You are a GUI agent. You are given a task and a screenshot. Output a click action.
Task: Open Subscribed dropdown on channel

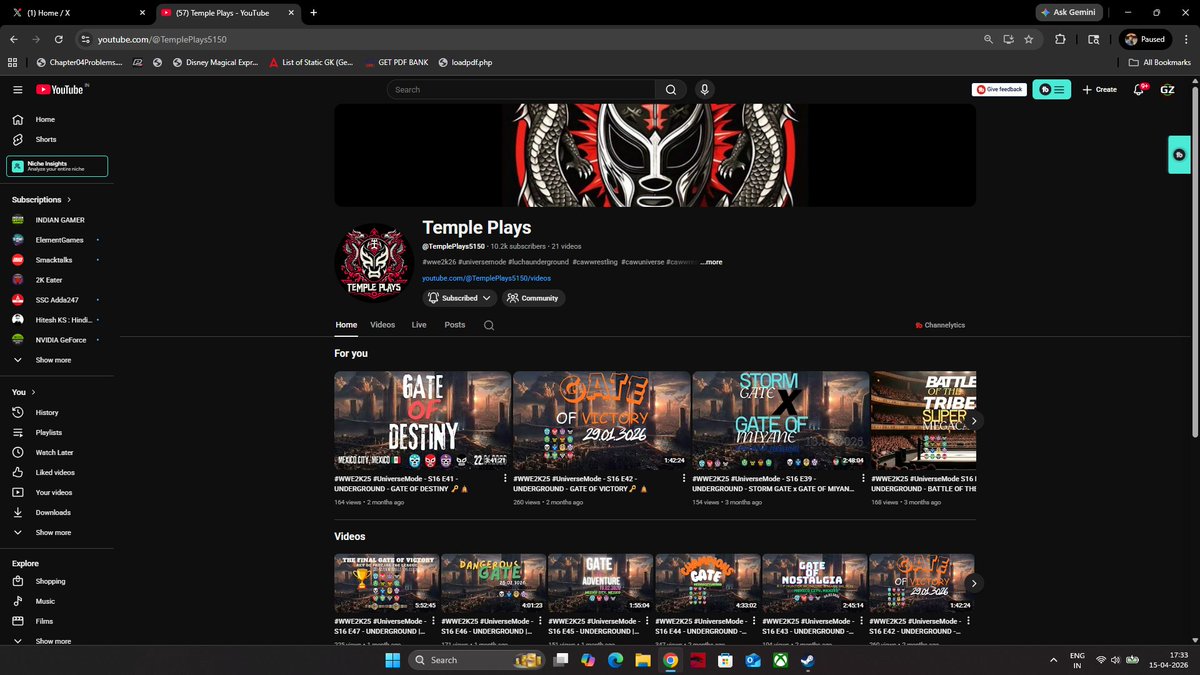tap(460, 298)
